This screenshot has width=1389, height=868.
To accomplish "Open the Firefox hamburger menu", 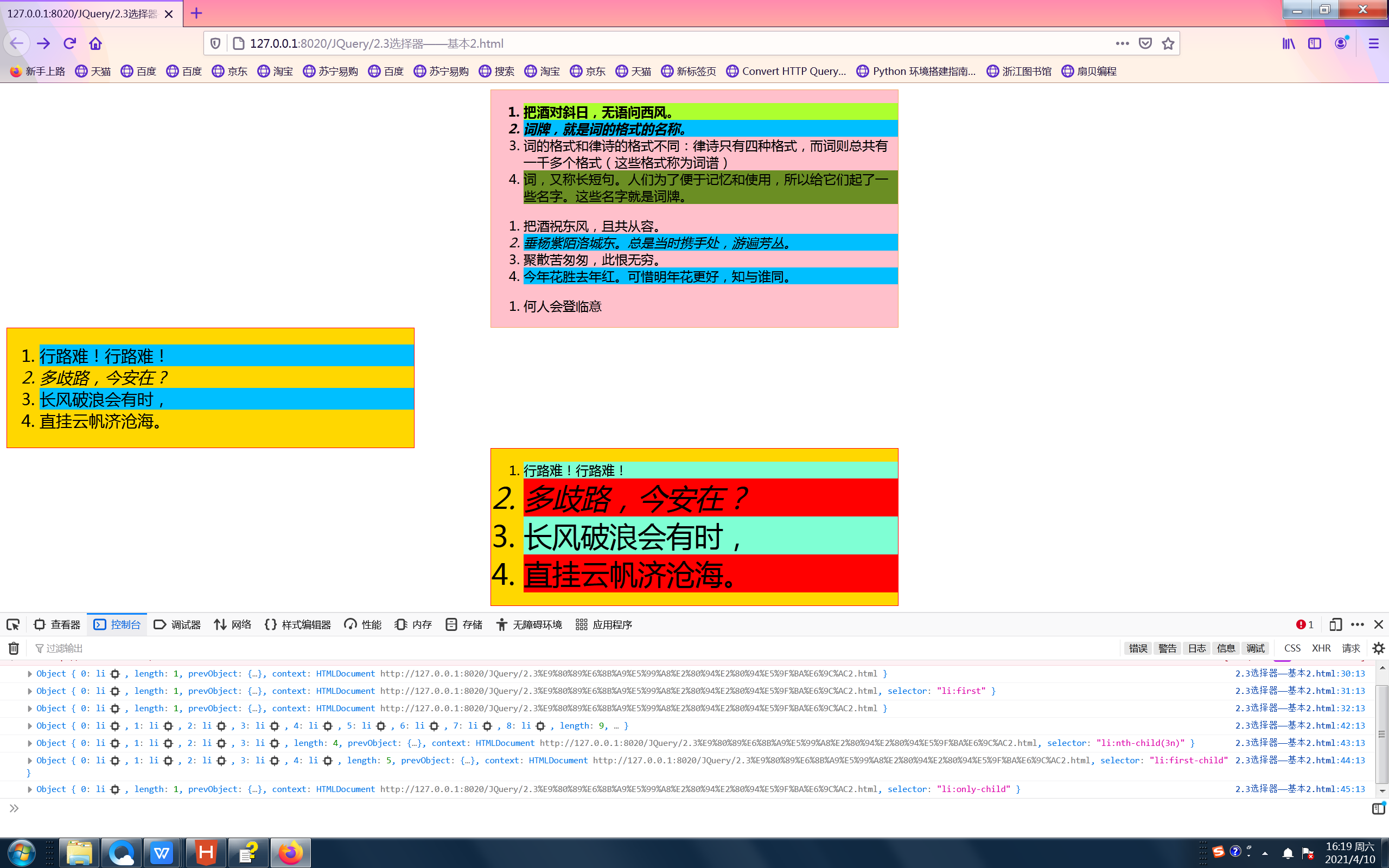I will click(x=1373, y=43).
